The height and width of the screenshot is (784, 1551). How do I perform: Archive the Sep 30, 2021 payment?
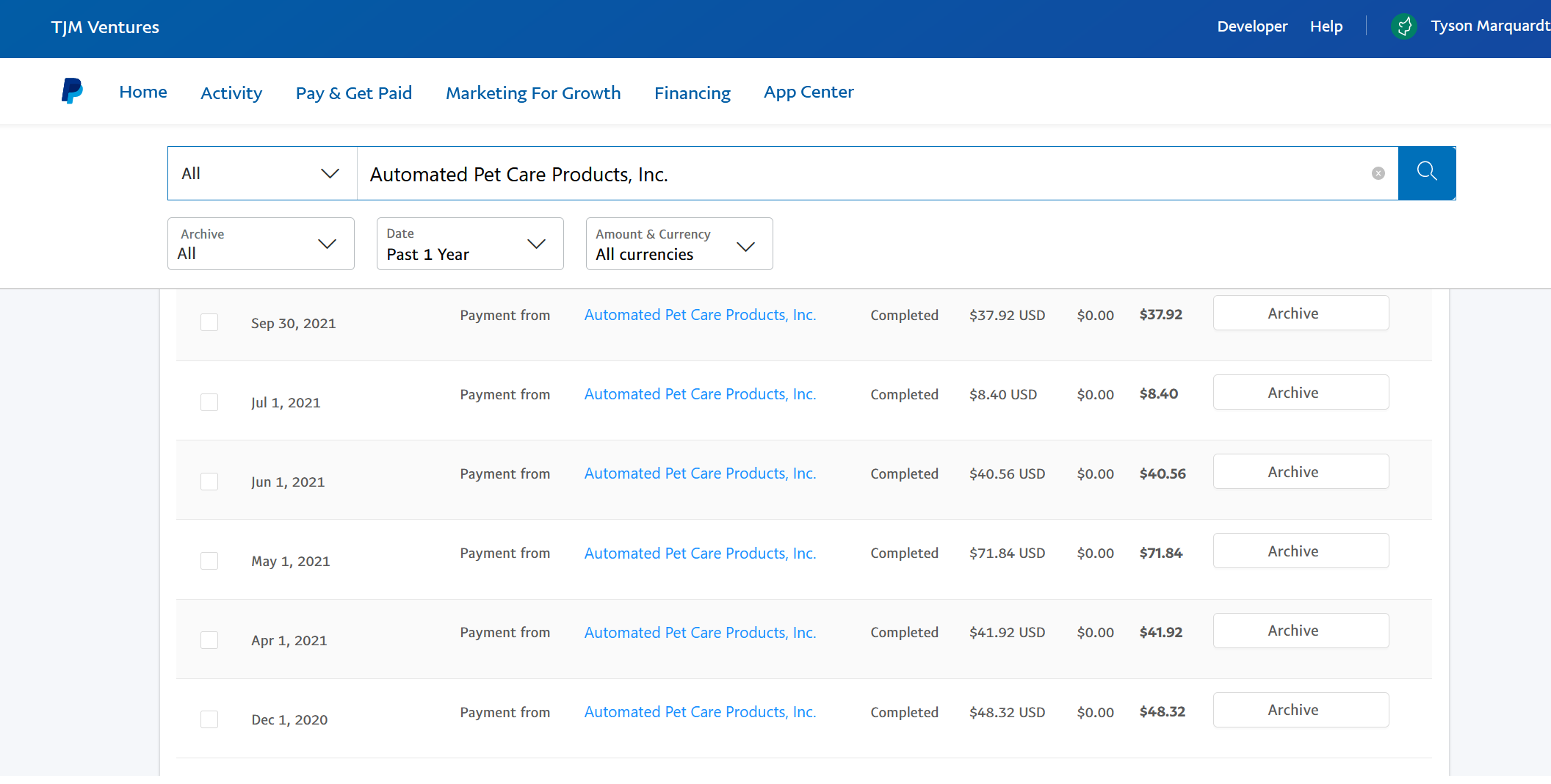pyautogui.click(x=1301, y=313)
